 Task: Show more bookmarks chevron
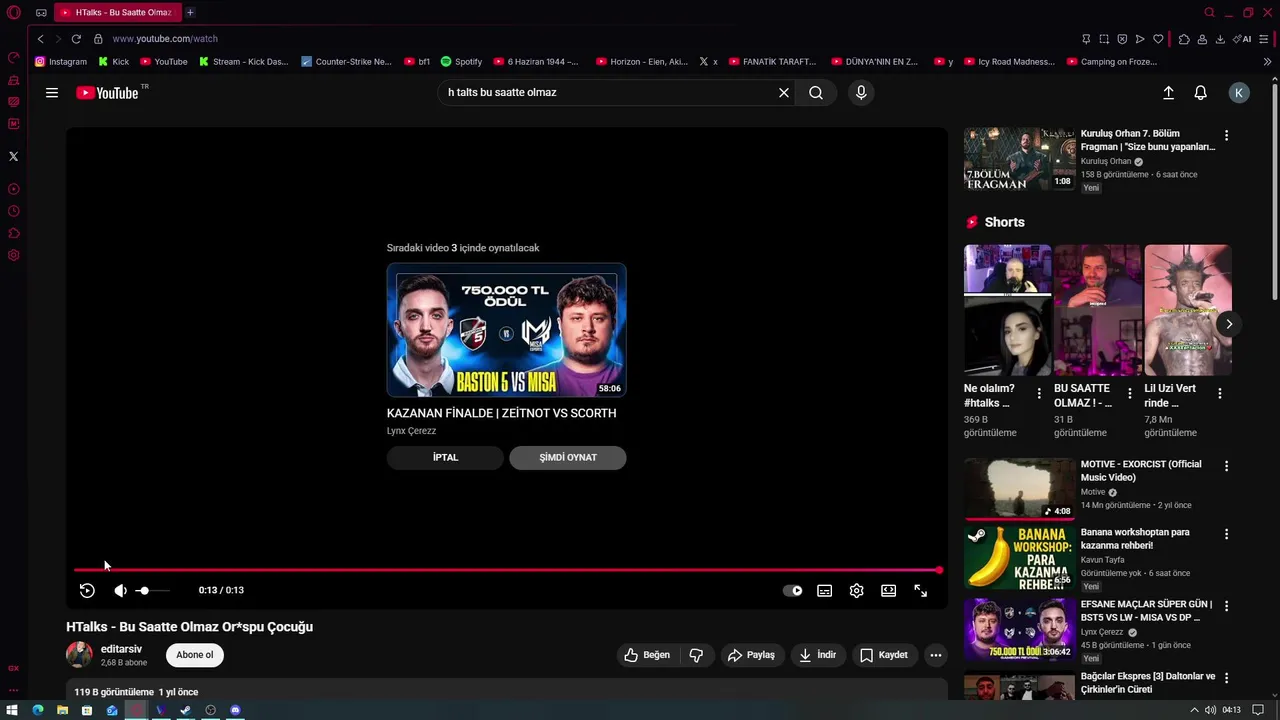[x=1268, y=62]
